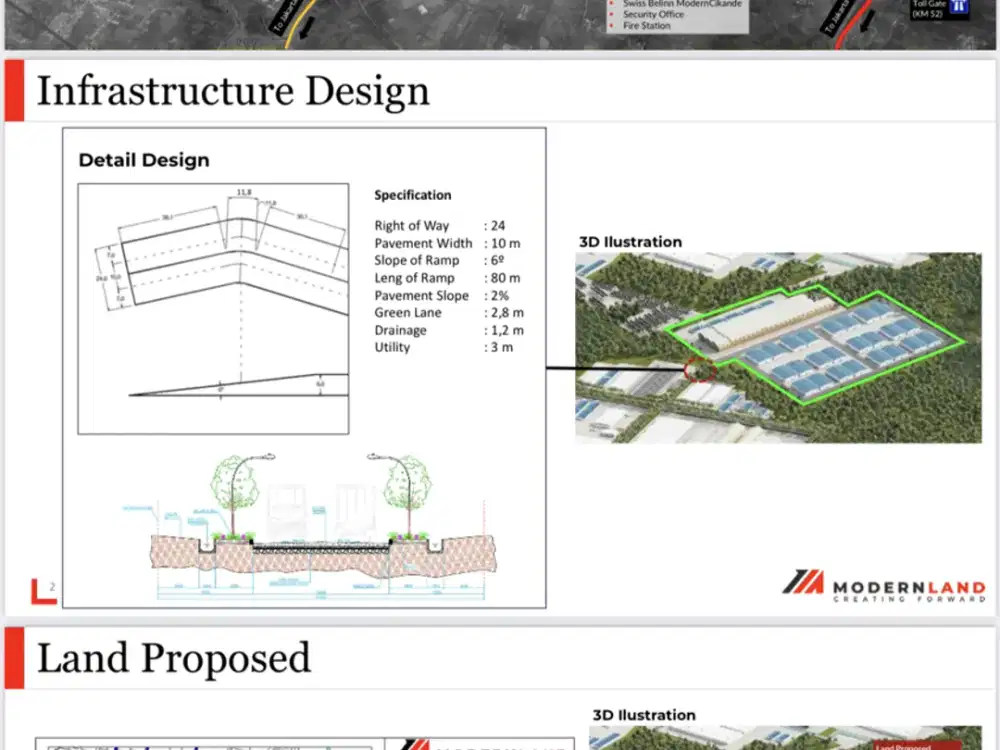This screenshot has width=1000, height=750.
Task: Click the Right of Way specification row
Action: [x=440, y=226]
